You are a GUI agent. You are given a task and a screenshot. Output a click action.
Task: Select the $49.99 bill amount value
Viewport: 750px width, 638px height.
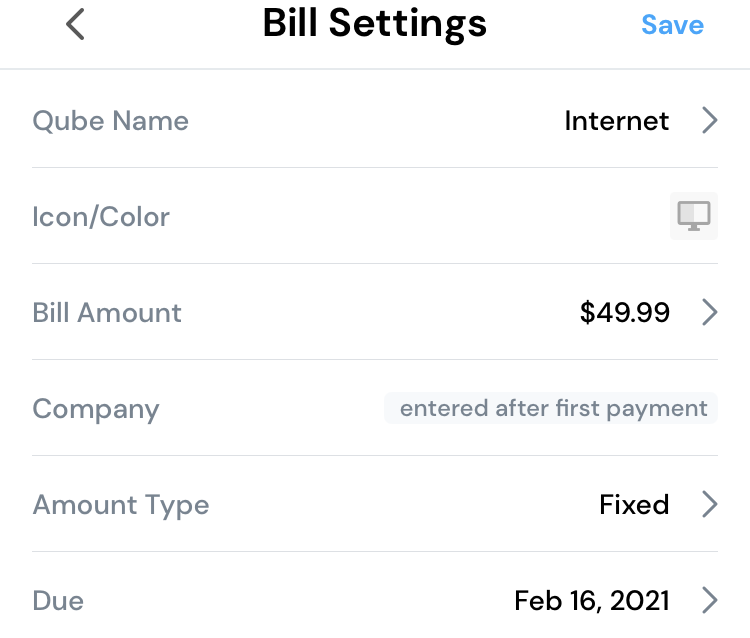click(x=624, y=313)
